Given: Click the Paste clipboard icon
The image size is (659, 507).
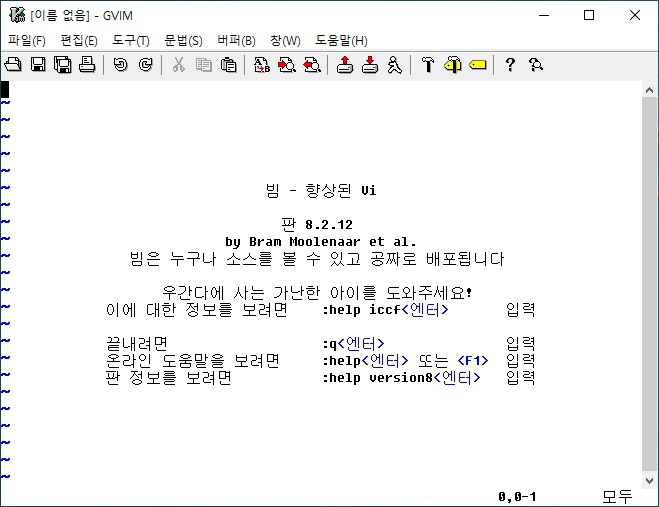Looking at the screenshot, I should [228, 65].
